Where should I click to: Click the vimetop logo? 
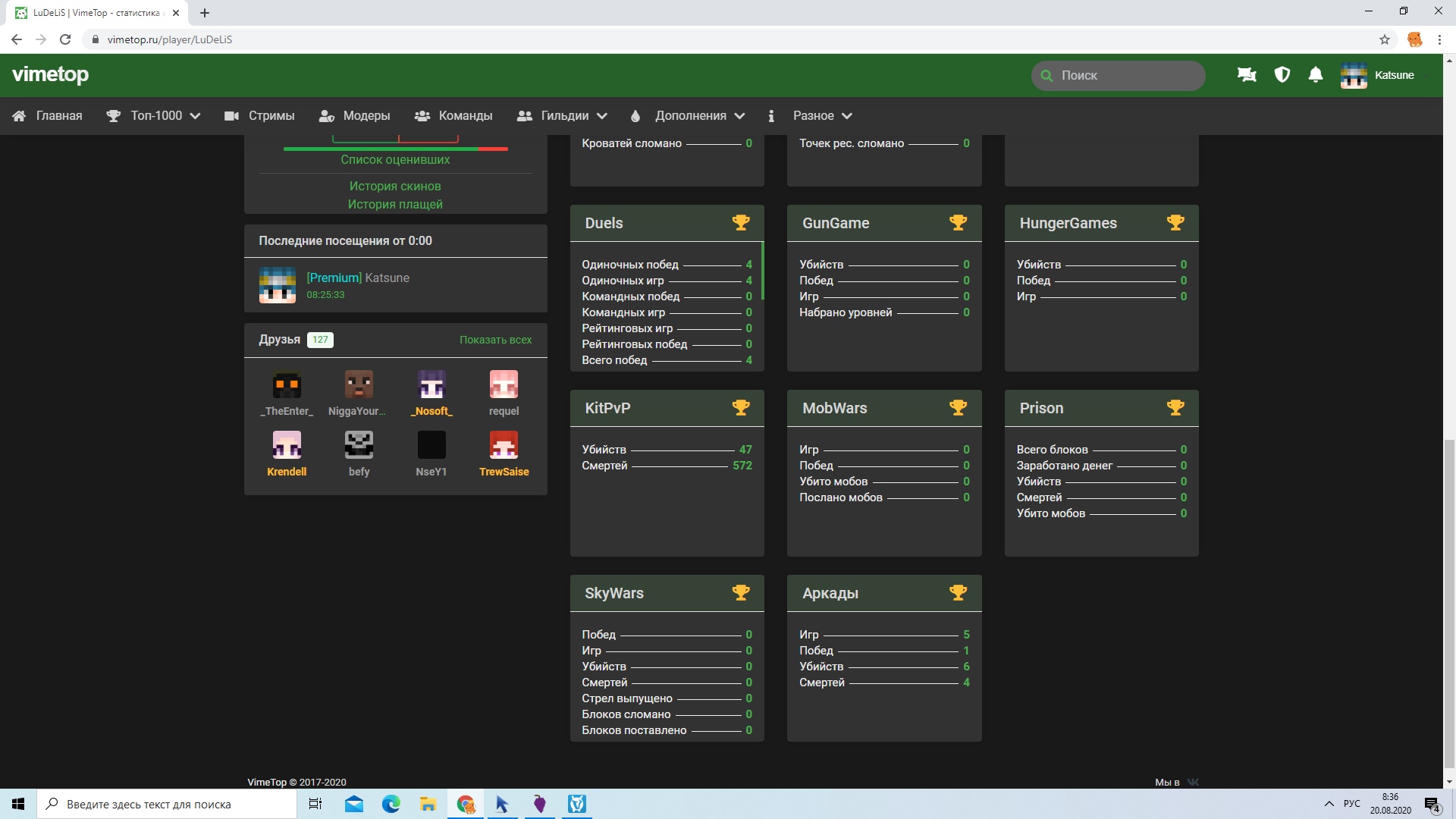50,74
